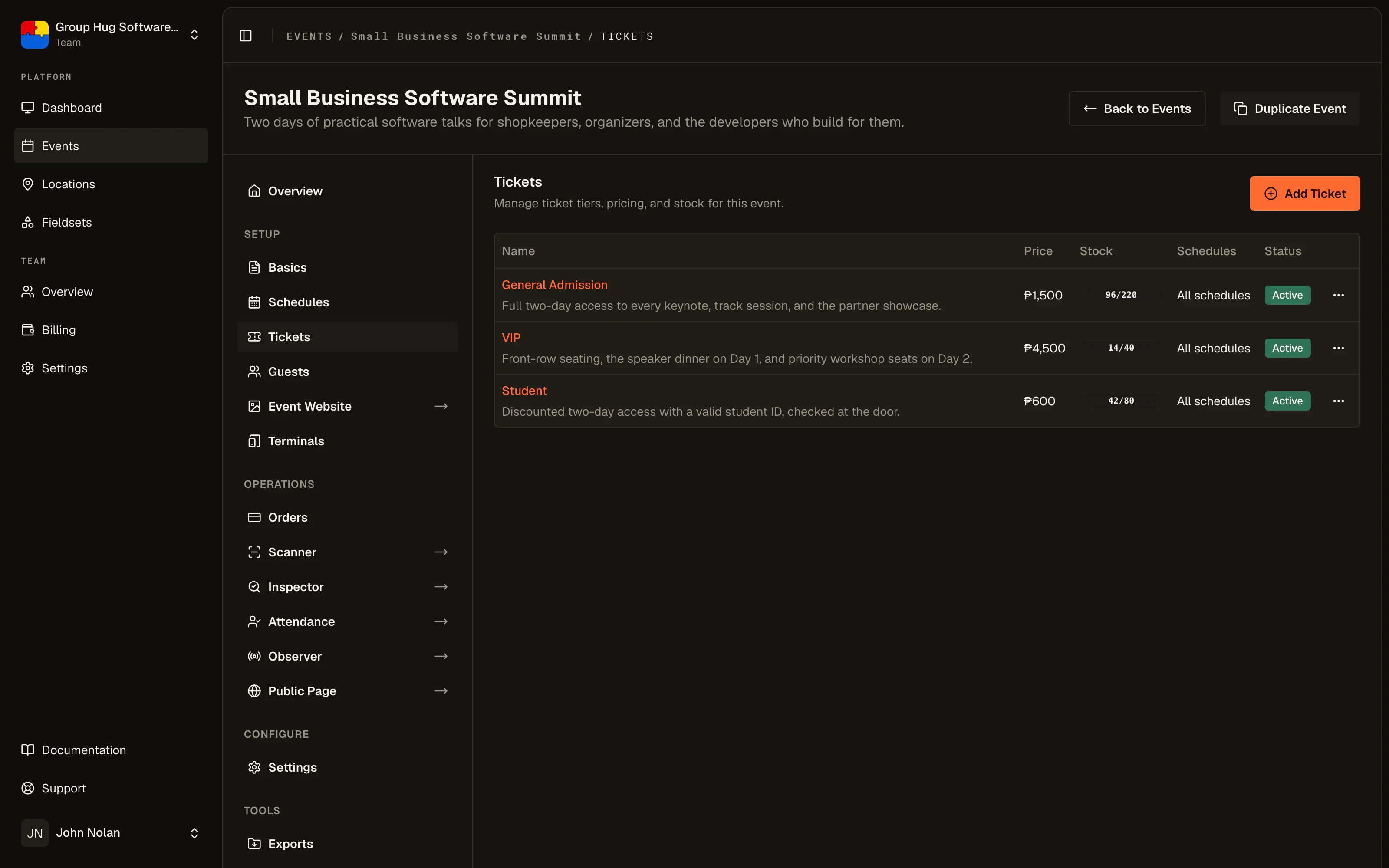Open the Inspector tool
The height and width of the screenshot is (868, 1389).
347,587
